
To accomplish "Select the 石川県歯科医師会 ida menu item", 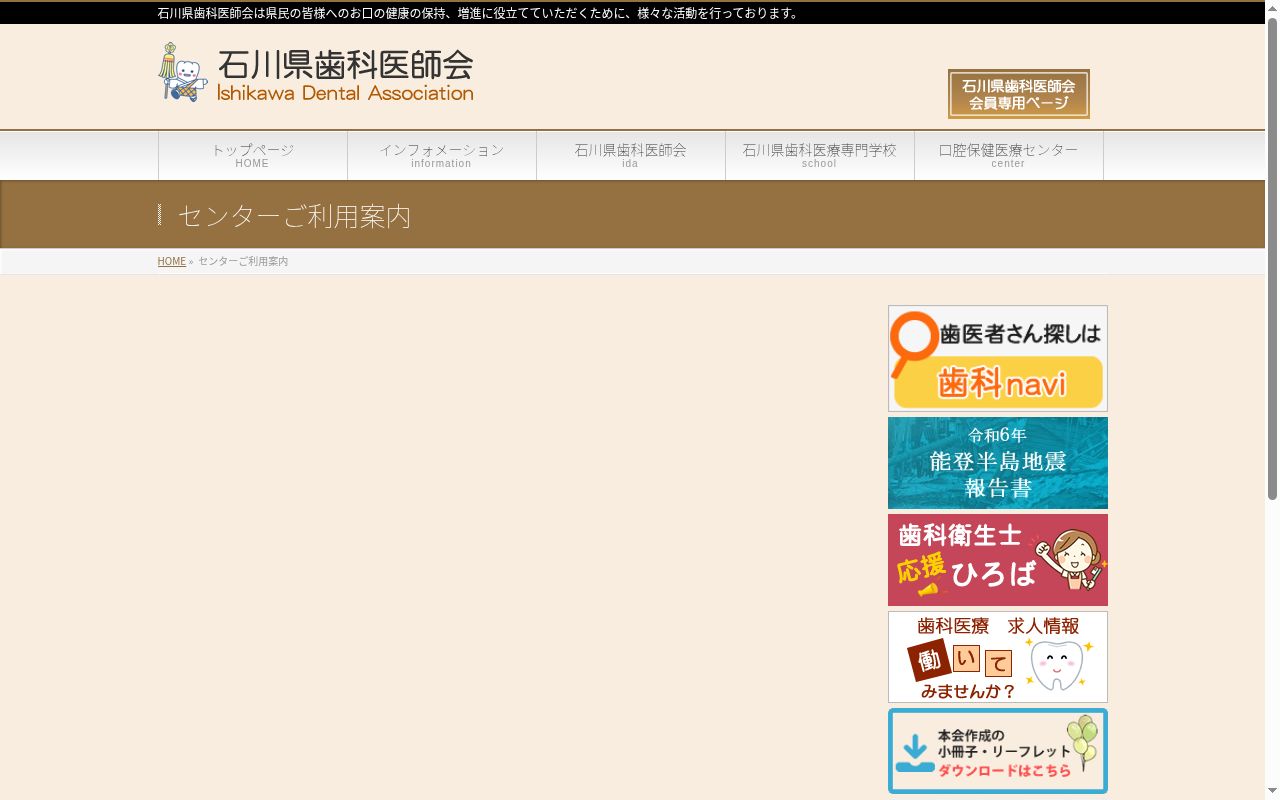I will [630, 156].
